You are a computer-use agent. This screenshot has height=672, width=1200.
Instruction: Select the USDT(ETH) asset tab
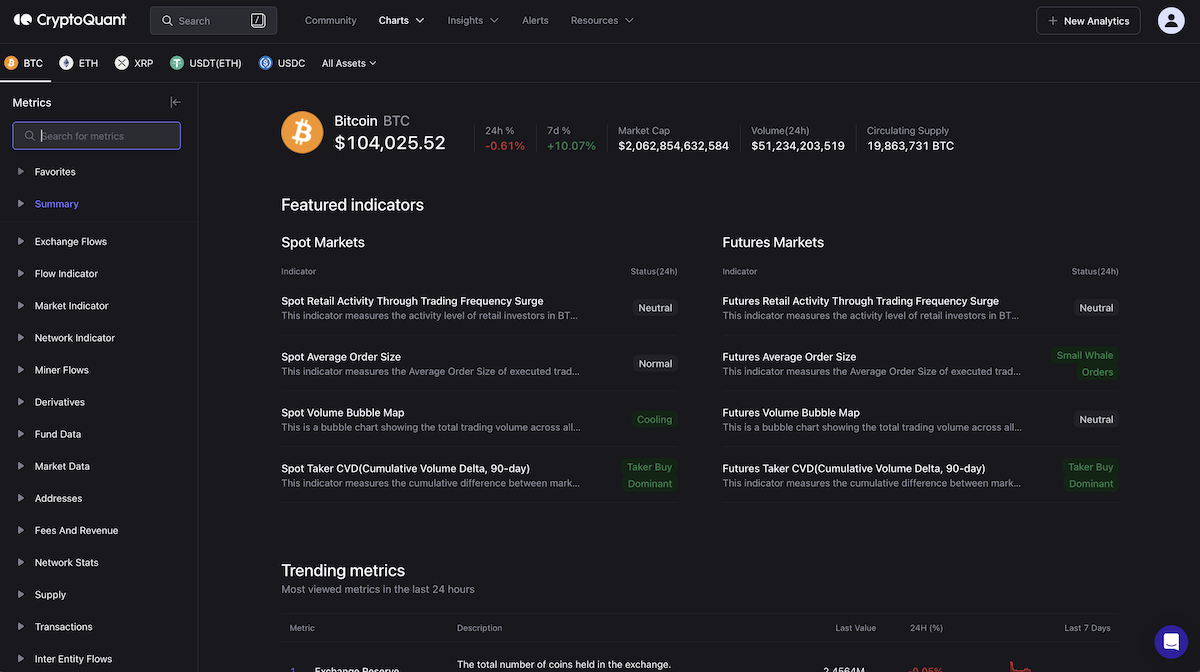[206, 63]
